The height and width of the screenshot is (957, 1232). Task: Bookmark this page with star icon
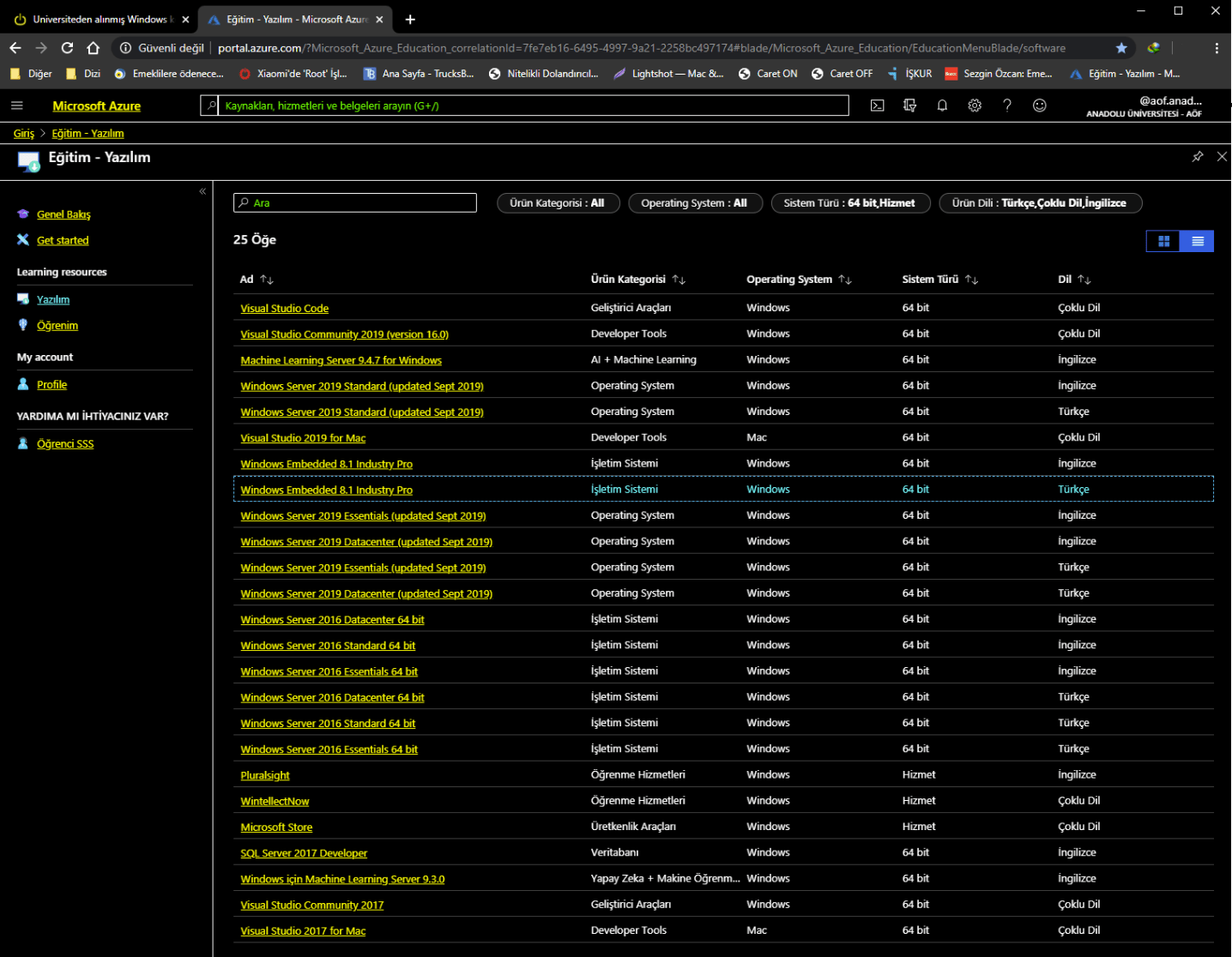[1121, 48]
